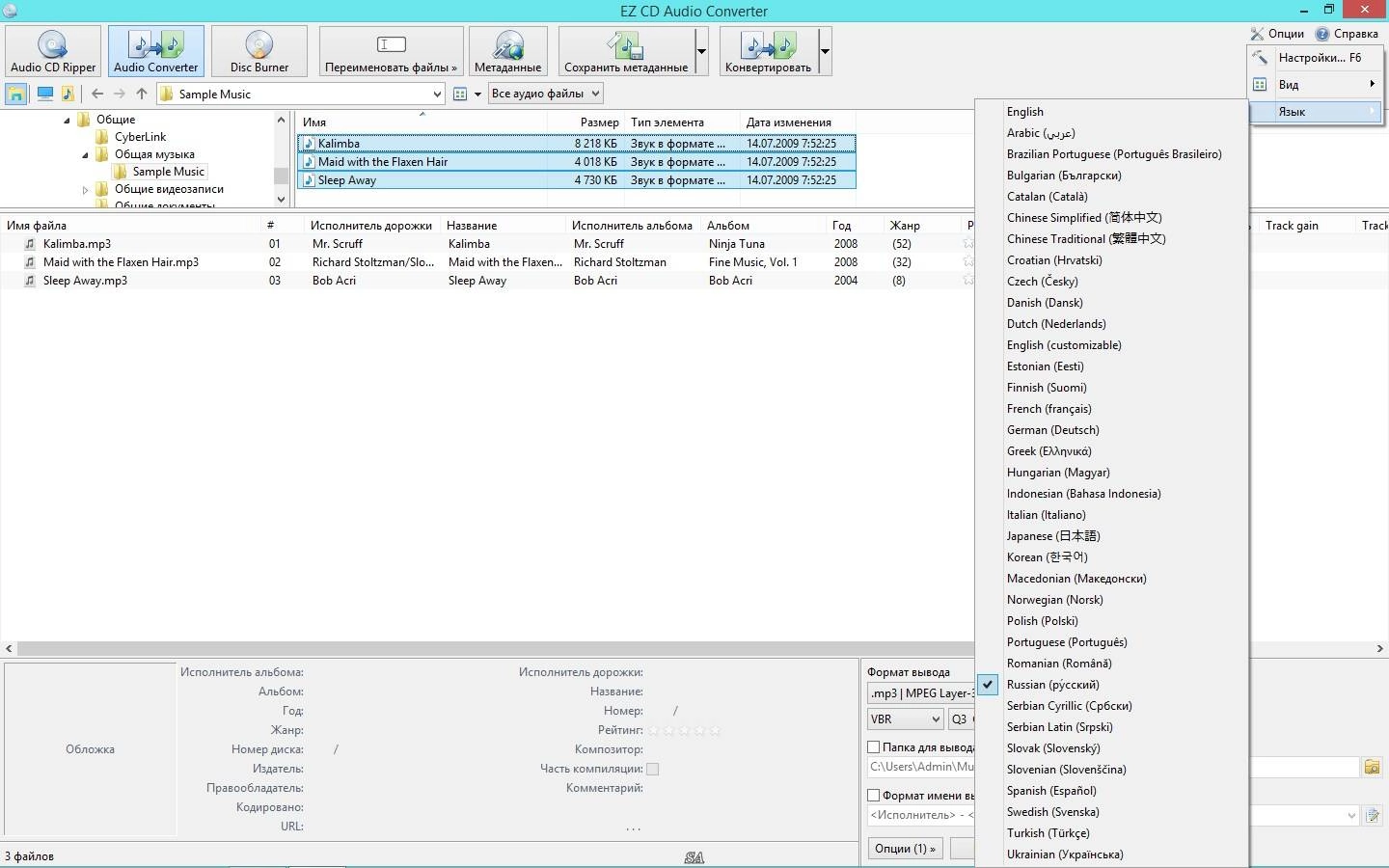Viewport: 1389px width, 868px height.
Task: Edit filename format with the pencil icon
Action: click(1372, 815)
